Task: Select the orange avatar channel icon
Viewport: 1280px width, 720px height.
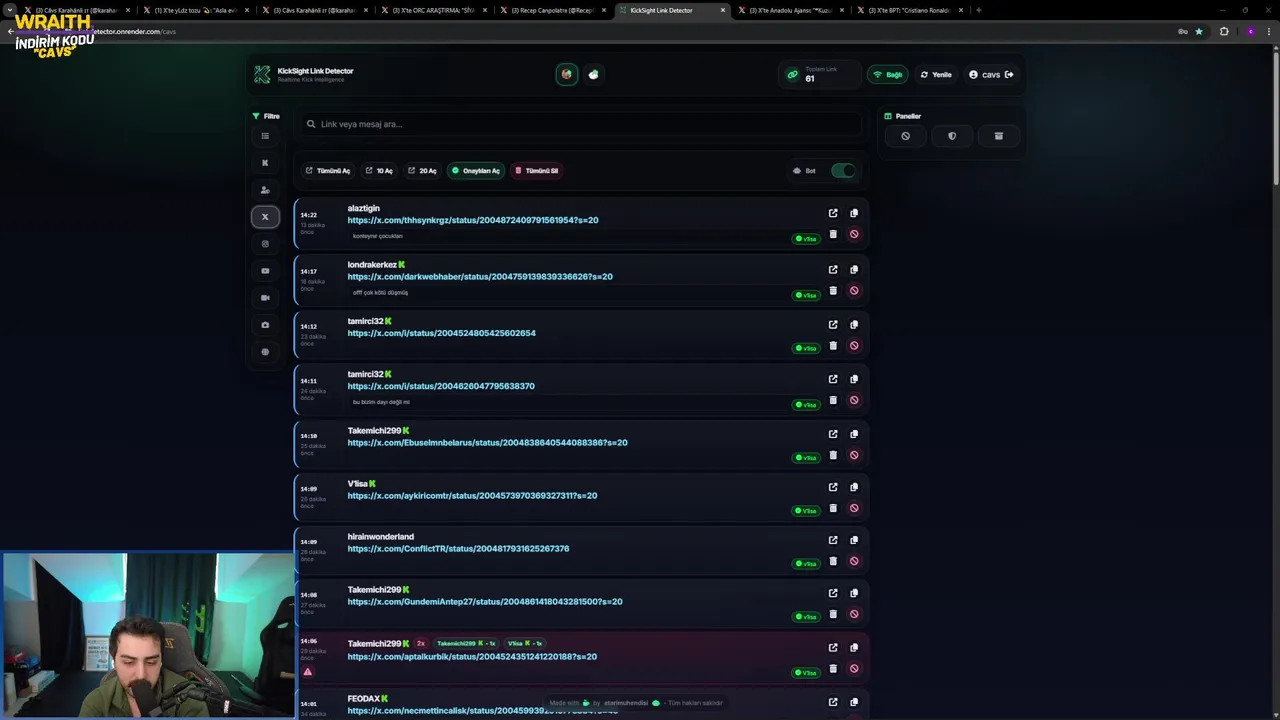Action: pyautogui.click(x=567, y=74)
